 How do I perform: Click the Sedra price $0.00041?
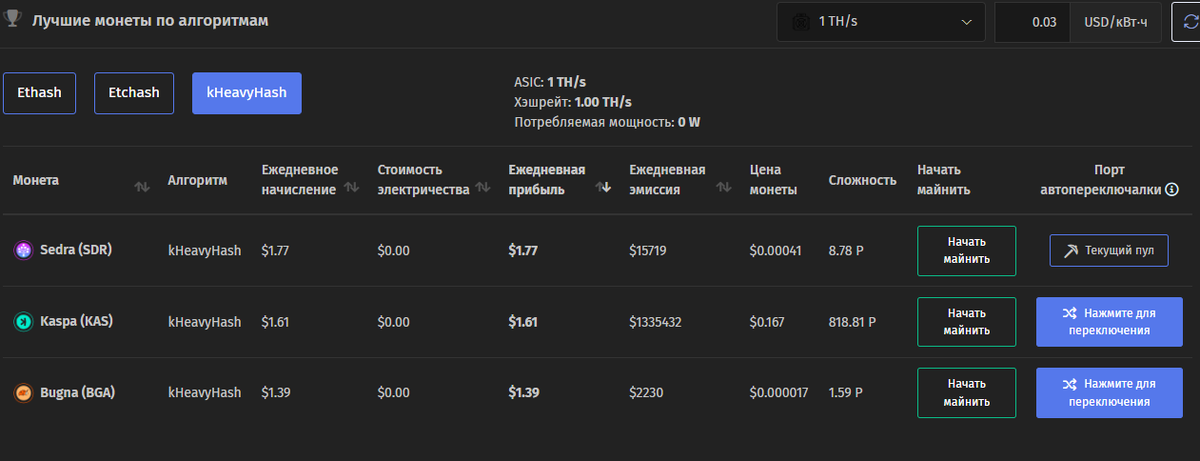click(x=775, y=251)
